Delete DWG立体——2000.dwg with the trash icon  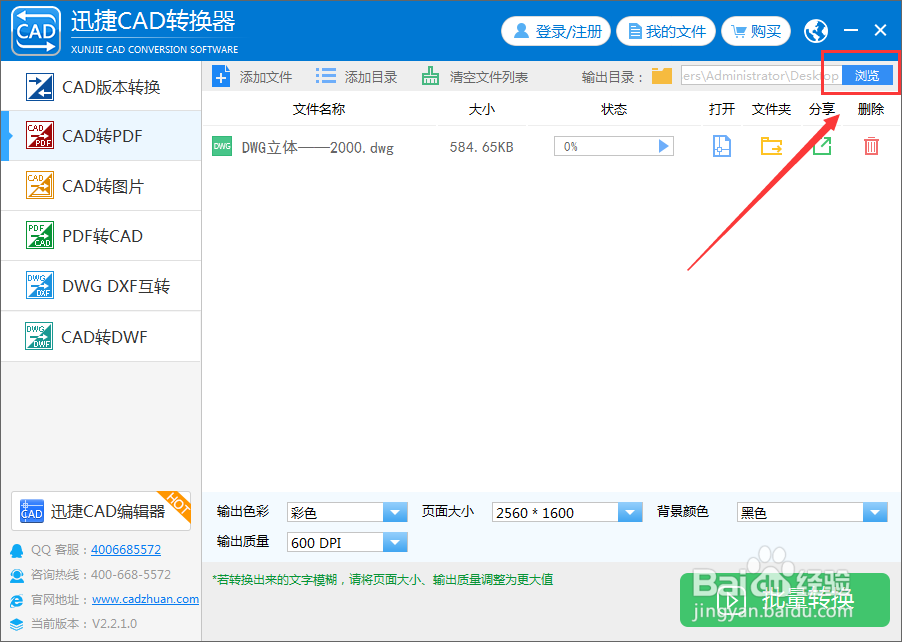click(x=870, y=146)
